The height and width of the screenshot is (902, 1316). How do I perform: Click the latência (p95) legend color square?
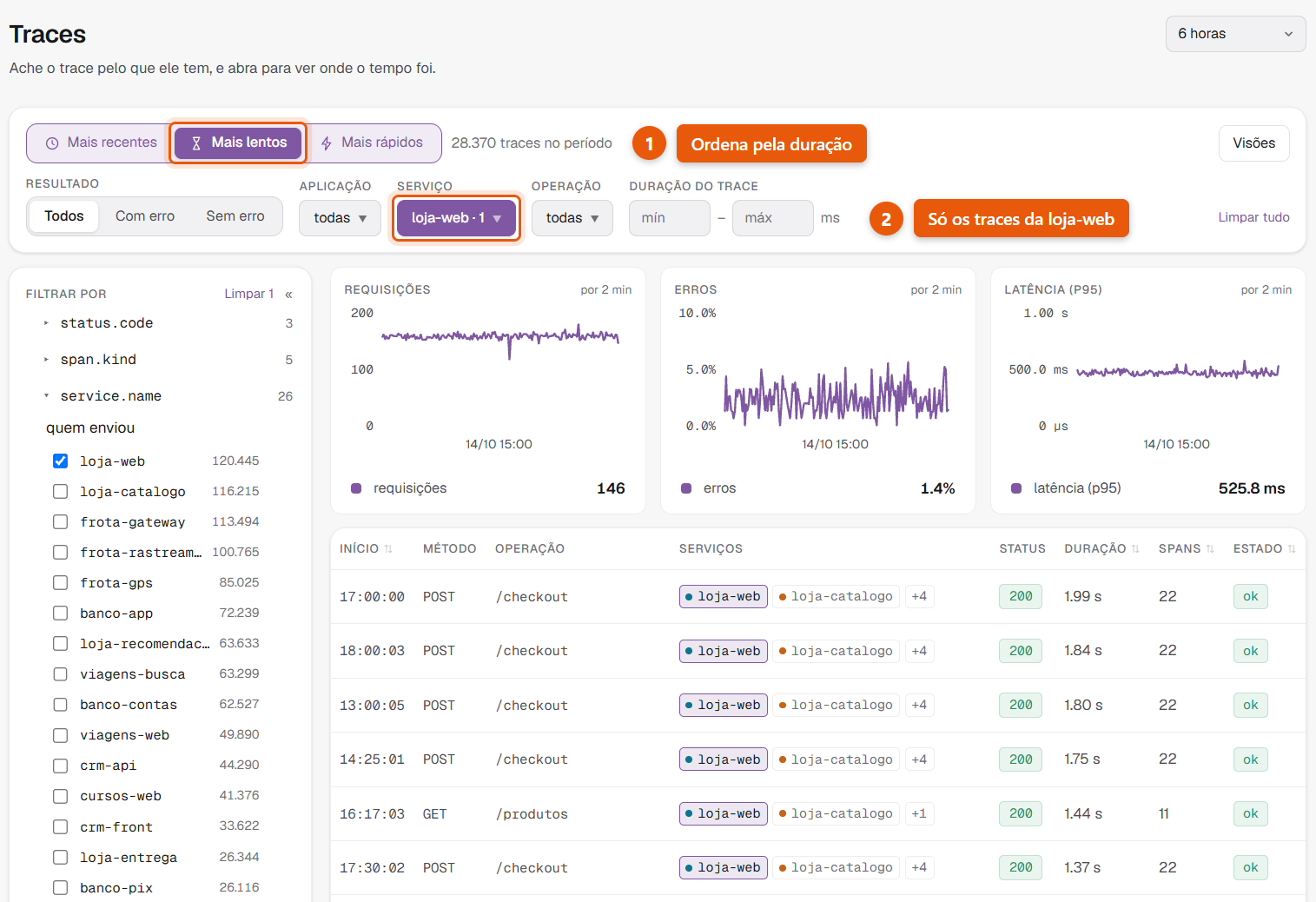[1016, 488]
